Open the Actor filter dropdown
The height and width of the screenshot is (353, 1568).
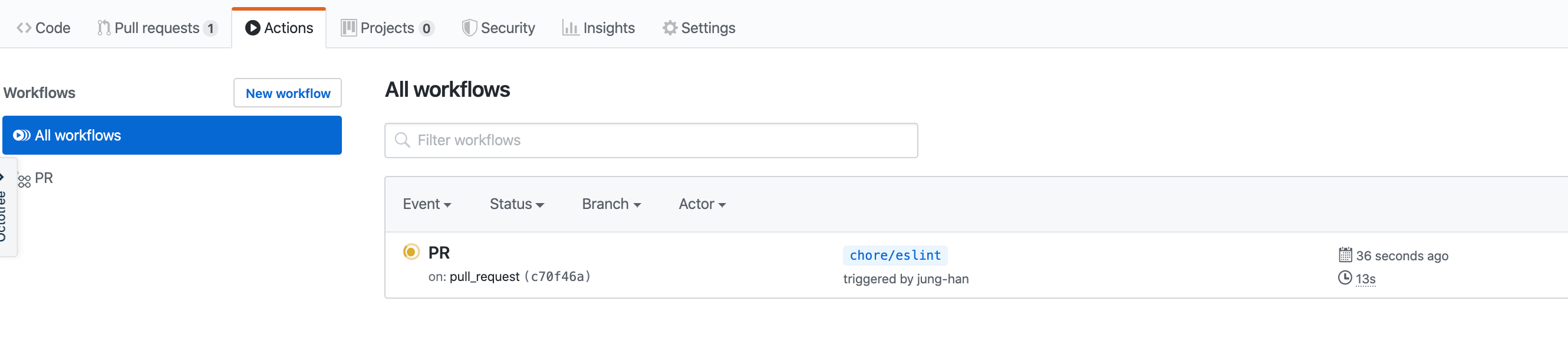702,204
